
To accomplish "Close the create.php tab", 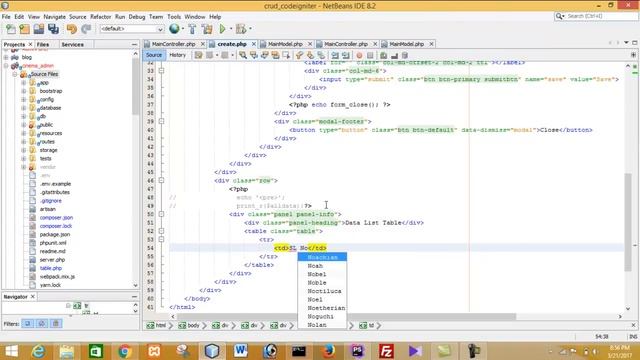I will point(253,44).
